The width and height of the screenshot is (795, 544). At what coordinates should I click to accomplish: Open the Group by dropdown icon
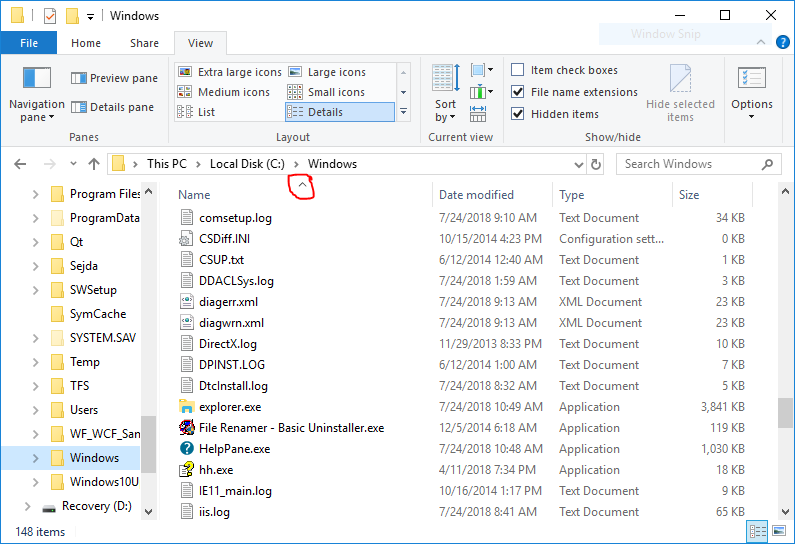click(482, 70)
